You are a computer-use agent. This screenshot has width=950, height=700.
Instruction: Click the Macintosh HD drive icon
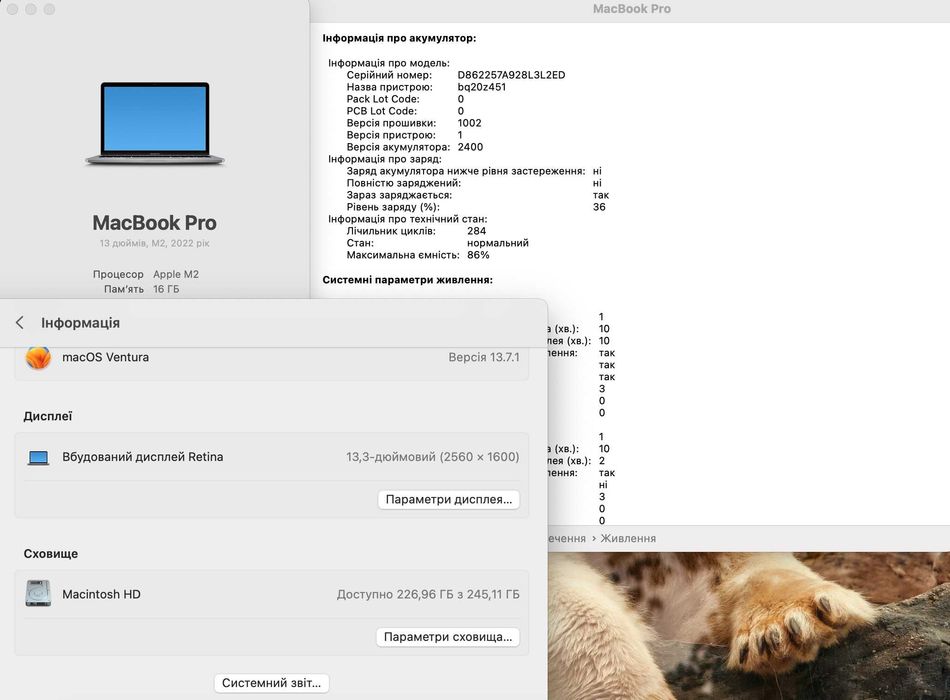coord(38,594)
